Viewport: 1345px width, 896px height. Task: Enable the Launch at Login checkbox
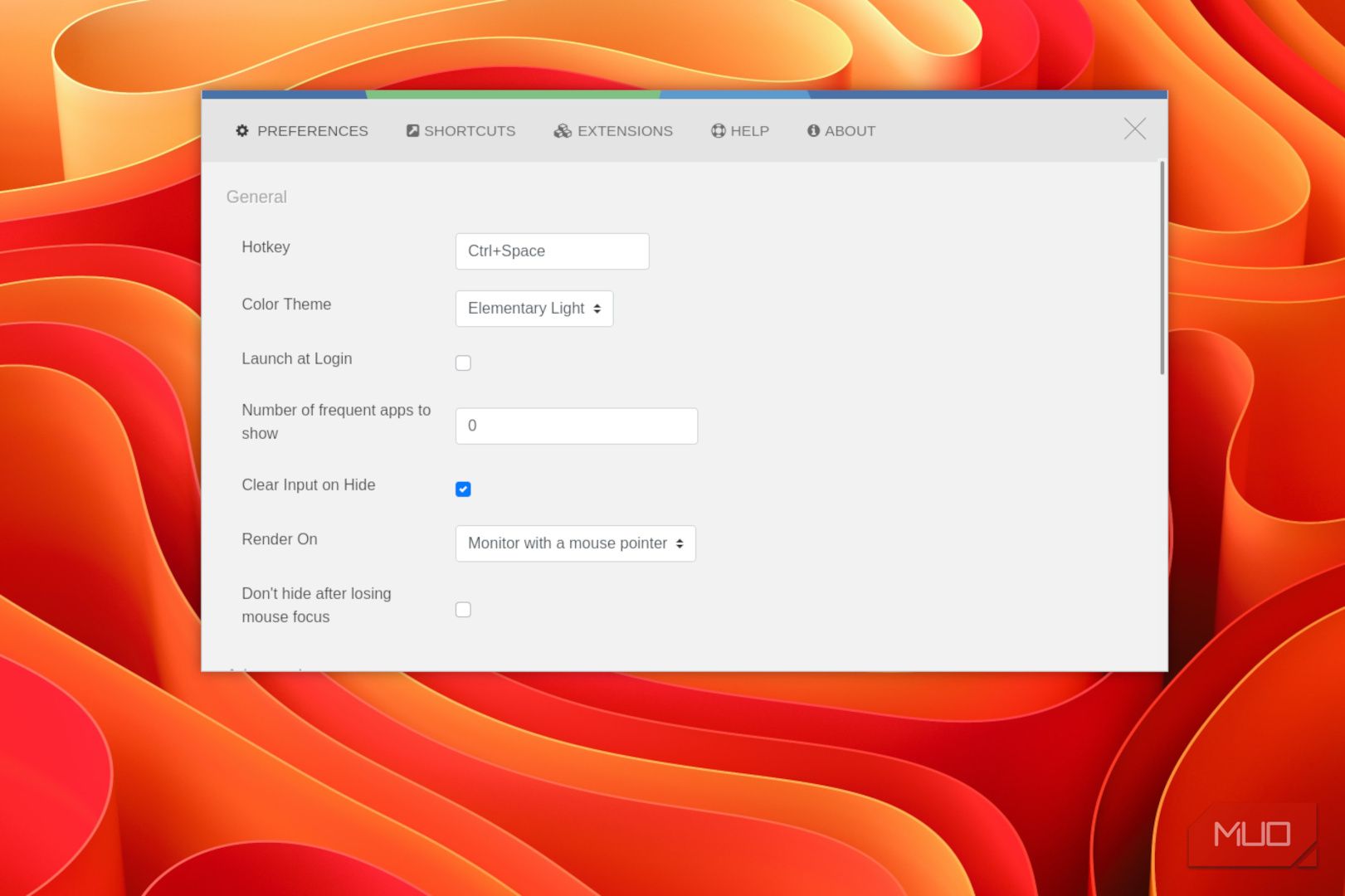463,363
